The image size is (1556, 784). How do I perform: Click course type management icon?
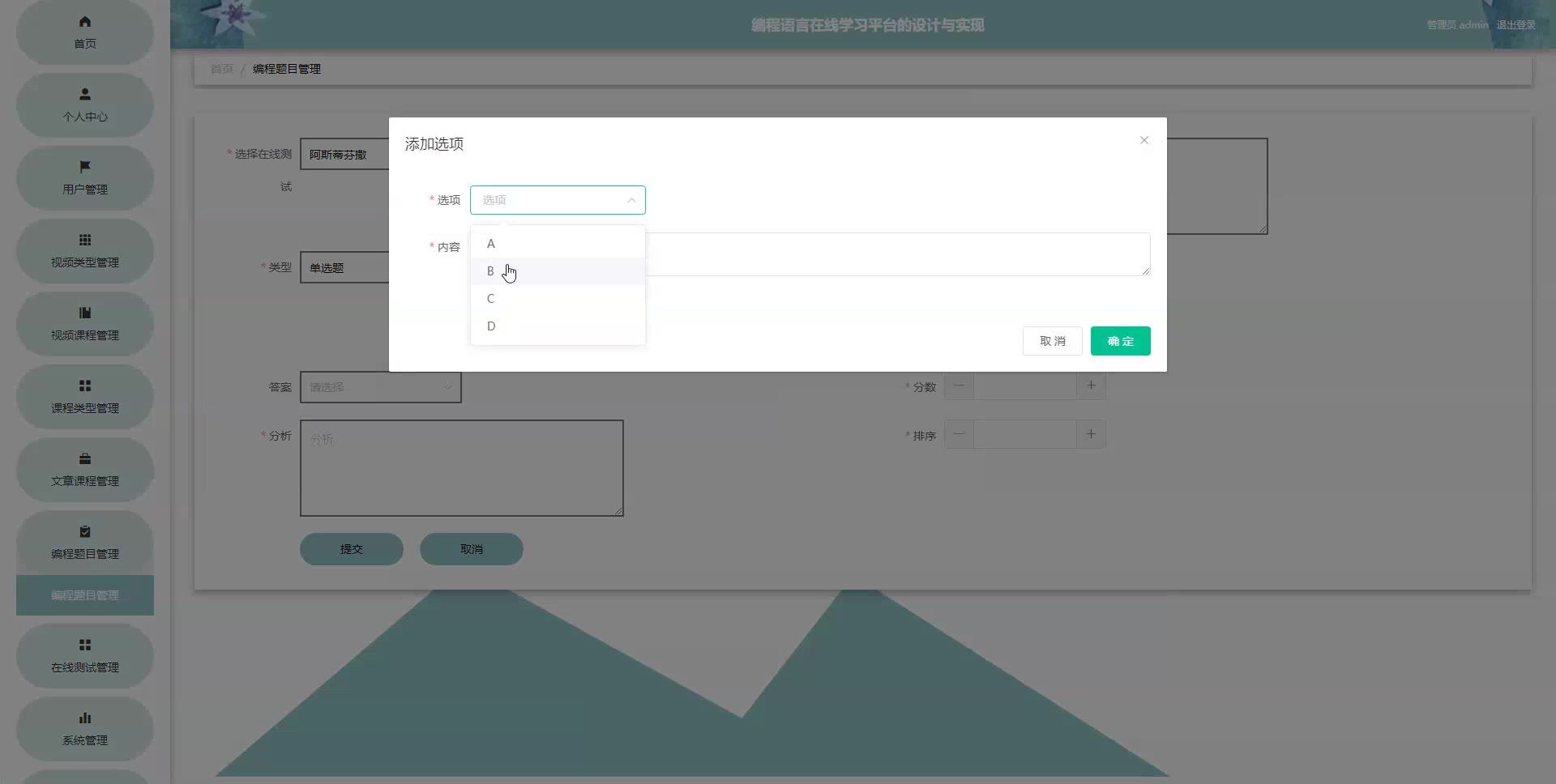[x=85, y=386]
